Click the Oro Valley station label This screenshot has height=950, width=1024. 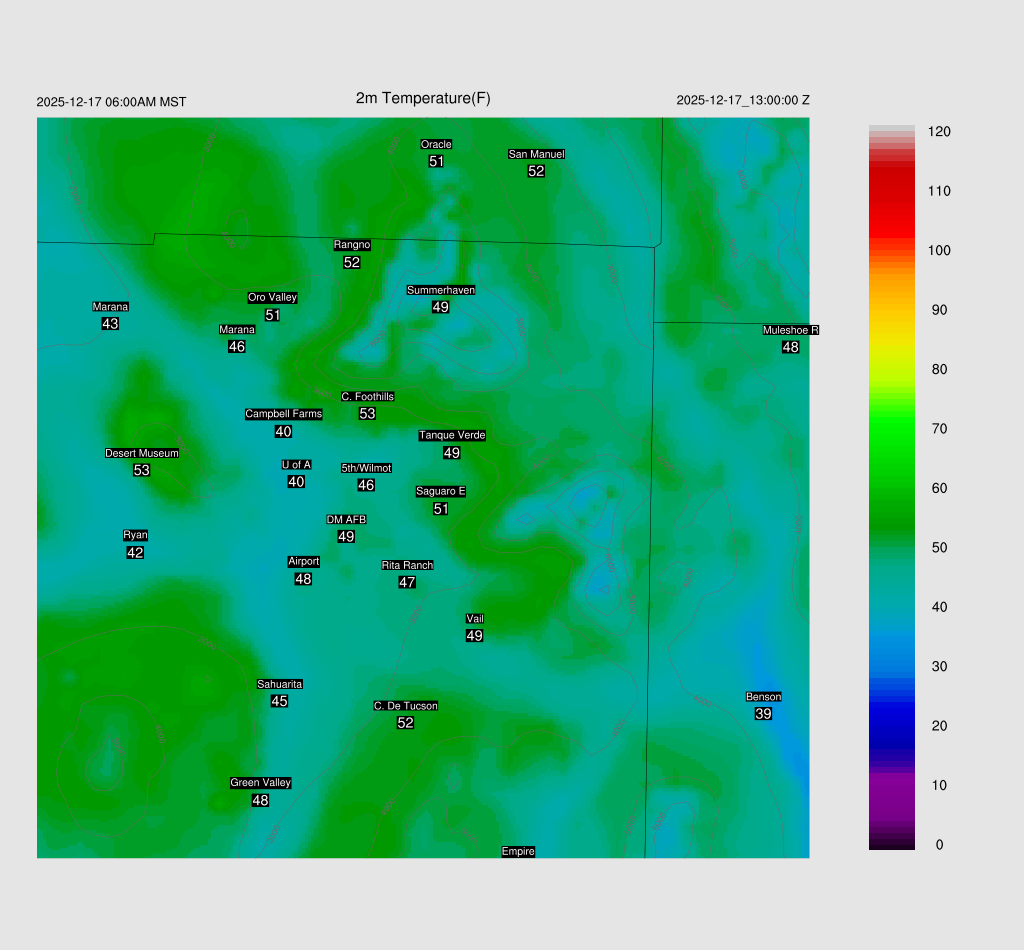272,297
